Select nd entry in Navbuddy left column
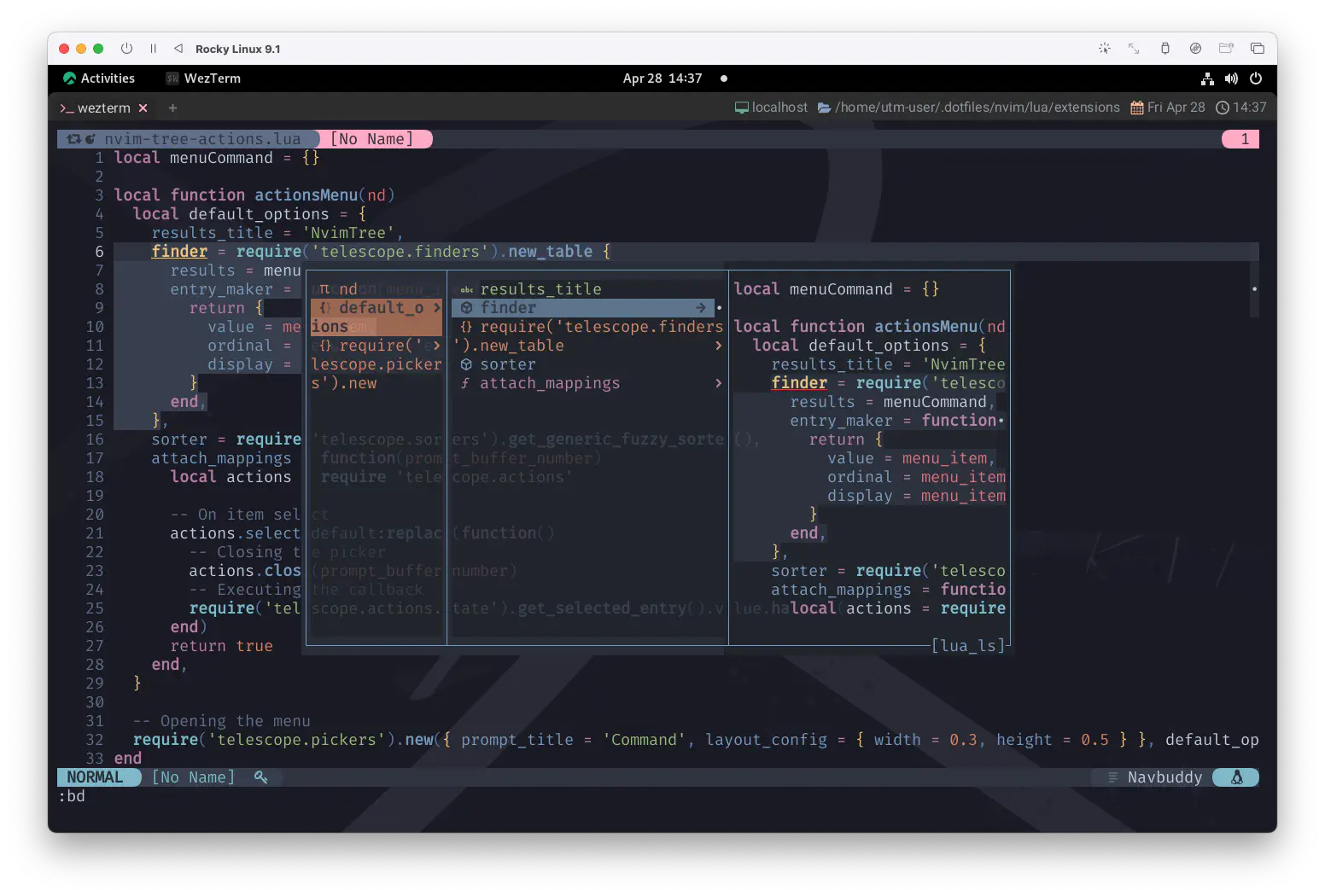1325x896 pixels. [x=348, y=289]
